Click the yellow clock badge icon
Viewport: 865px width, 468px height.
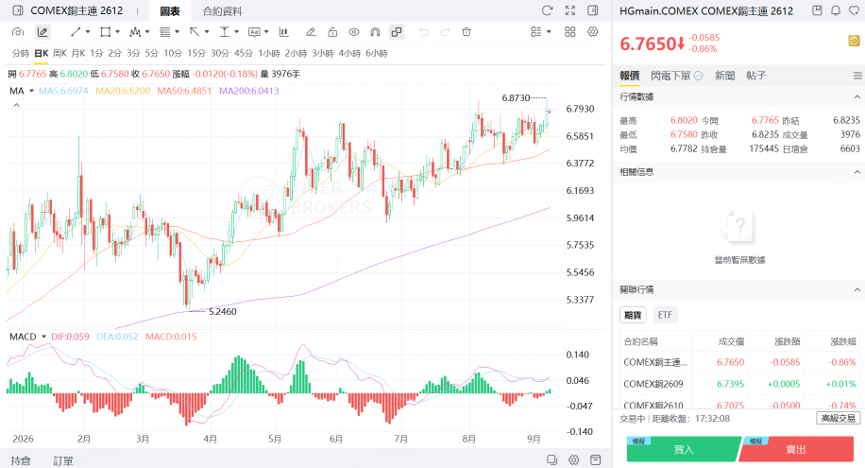(x=853, y=41)
